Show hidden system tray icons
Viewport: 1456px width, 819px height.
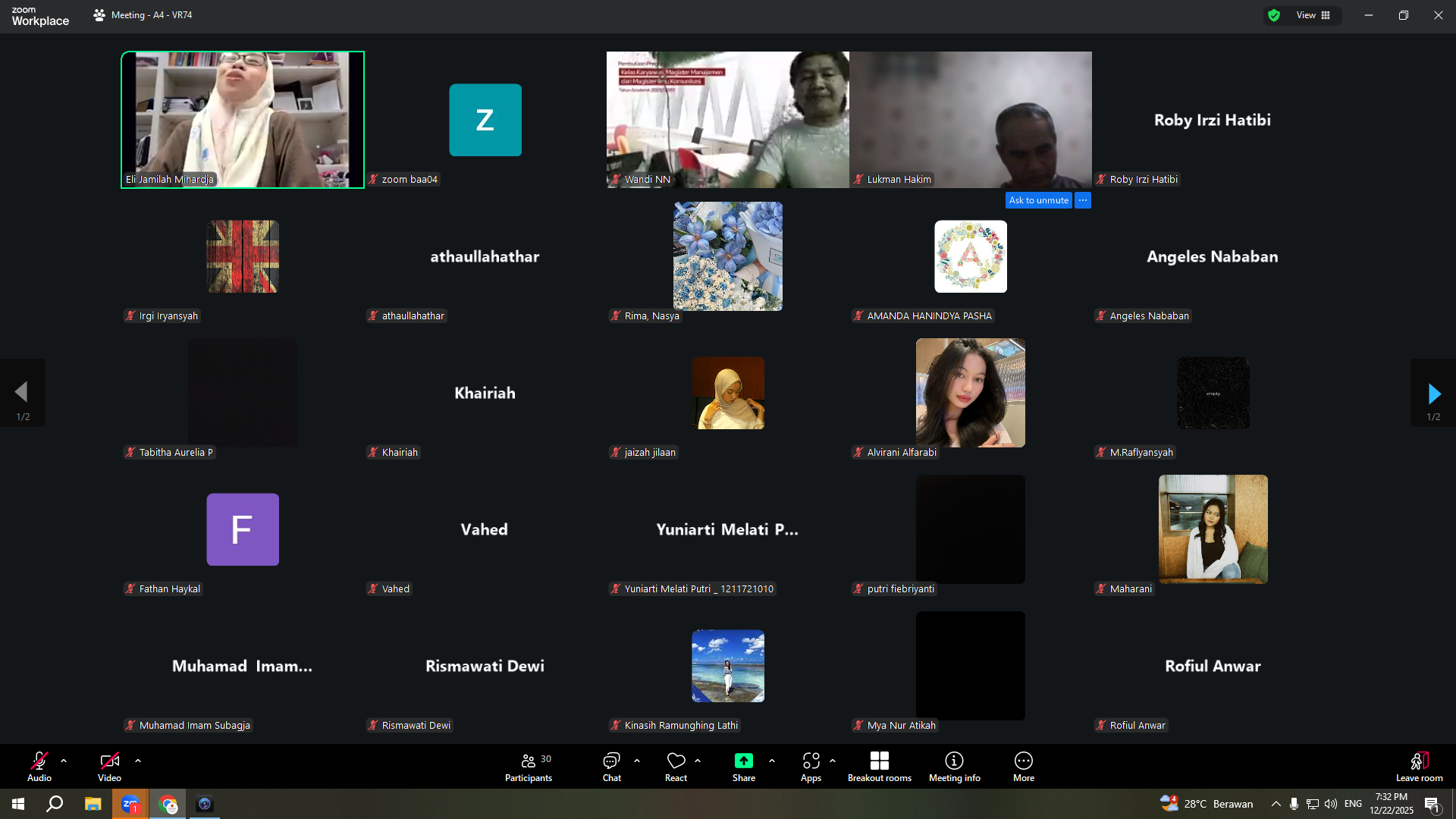pos(1276,804)
